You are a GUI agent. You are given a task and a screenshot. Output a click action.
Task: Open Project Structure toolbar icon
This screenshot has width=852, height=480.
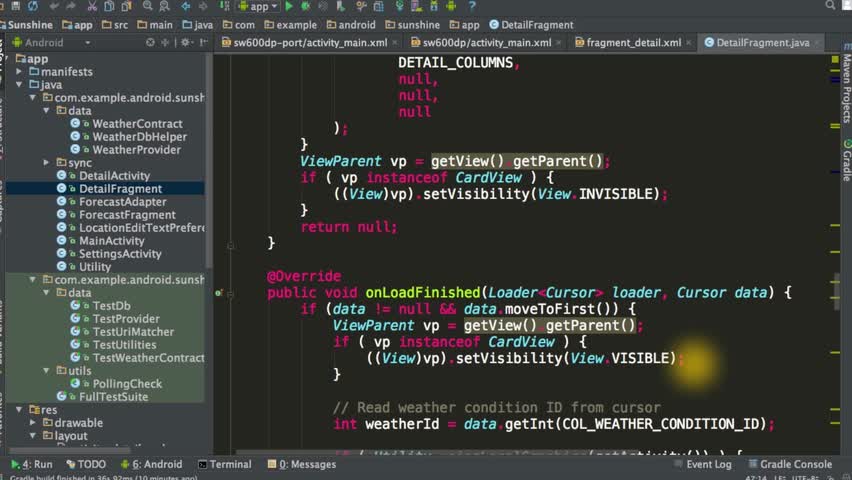tap(379, 6)
